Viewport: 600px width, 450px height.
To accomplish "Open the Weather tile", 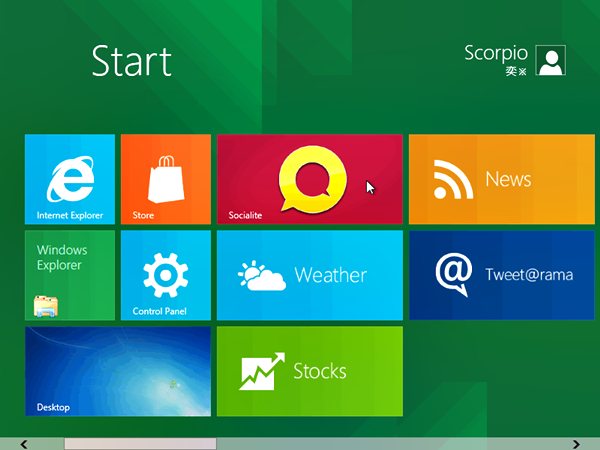I will (310, 275).
